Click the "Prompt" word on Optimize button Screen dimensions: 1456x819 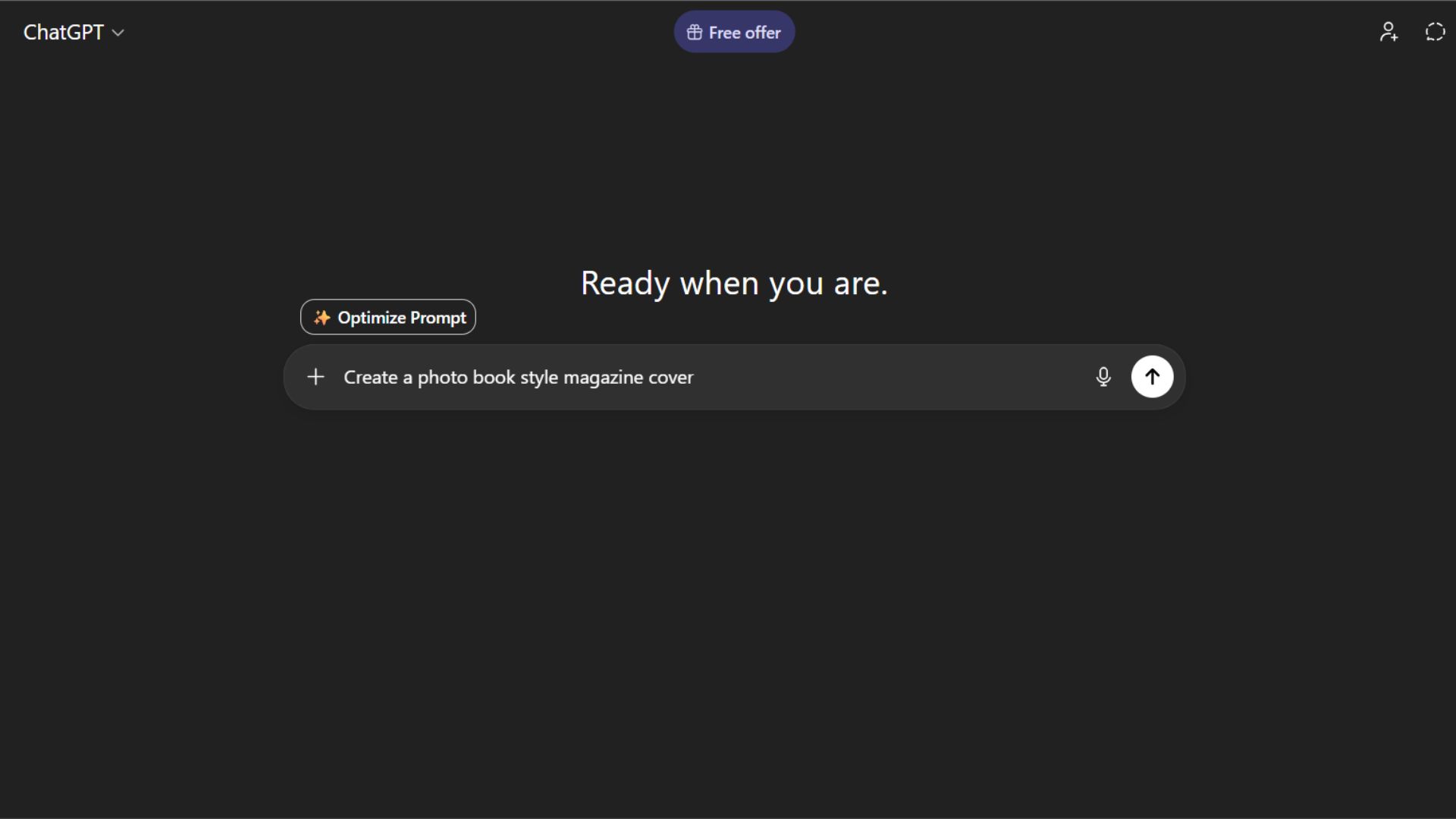(x=438, y=318)
